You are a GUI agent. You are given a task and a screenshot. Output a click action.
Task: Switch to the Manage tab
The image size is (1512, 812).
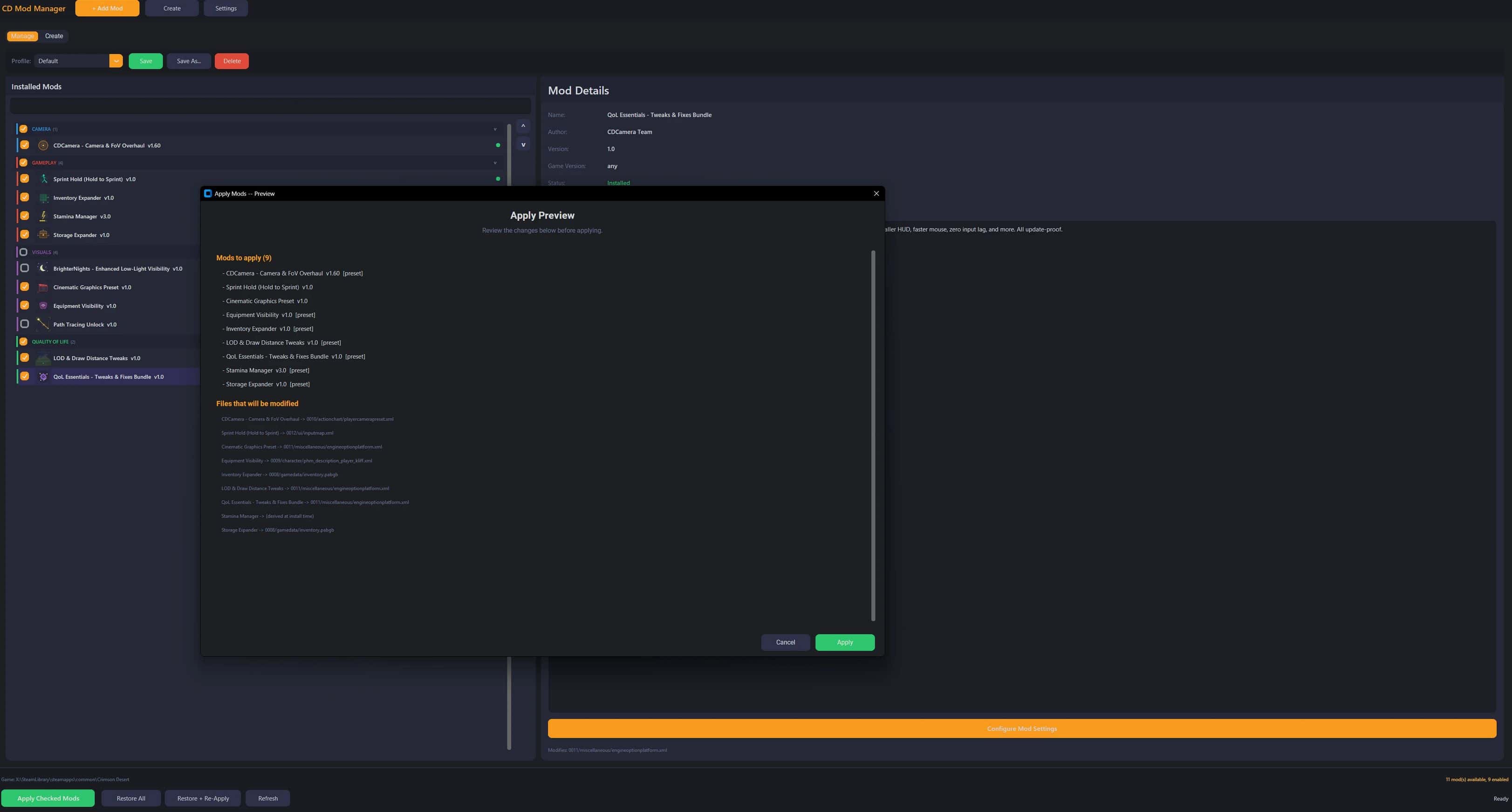[22, 36]
